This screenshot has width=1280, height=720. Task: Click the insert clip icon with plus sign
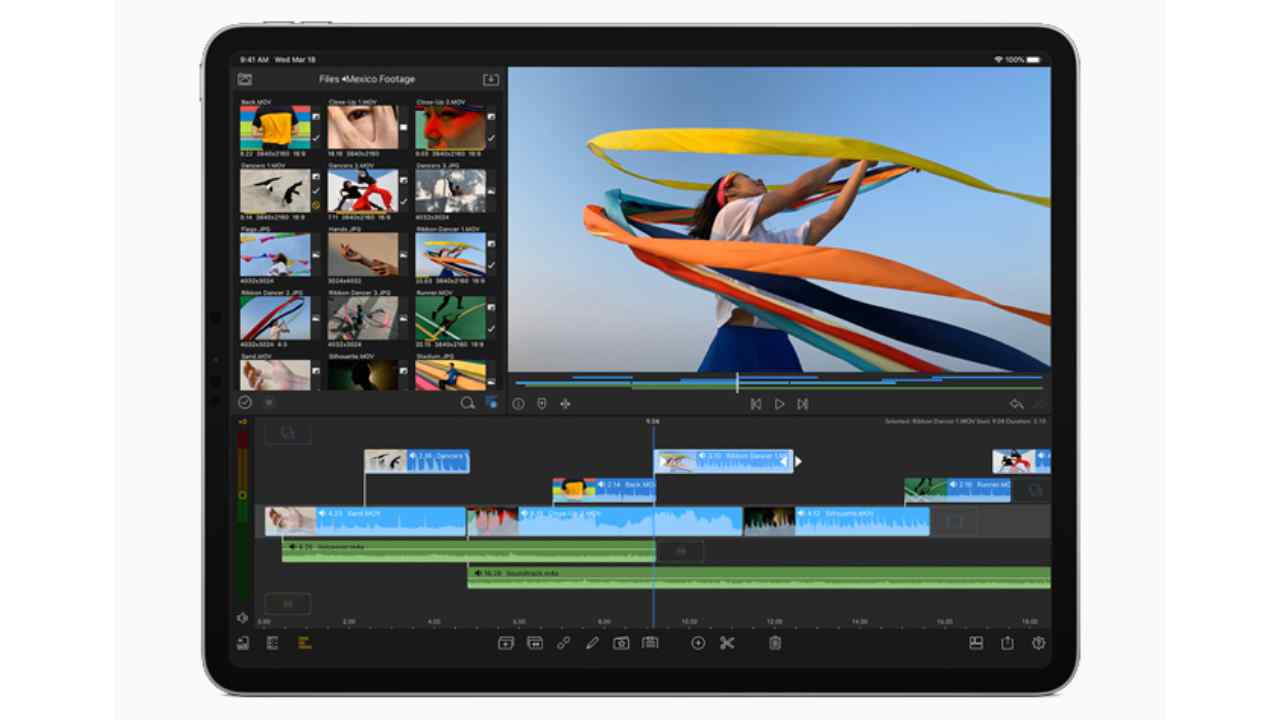point(506,643)
